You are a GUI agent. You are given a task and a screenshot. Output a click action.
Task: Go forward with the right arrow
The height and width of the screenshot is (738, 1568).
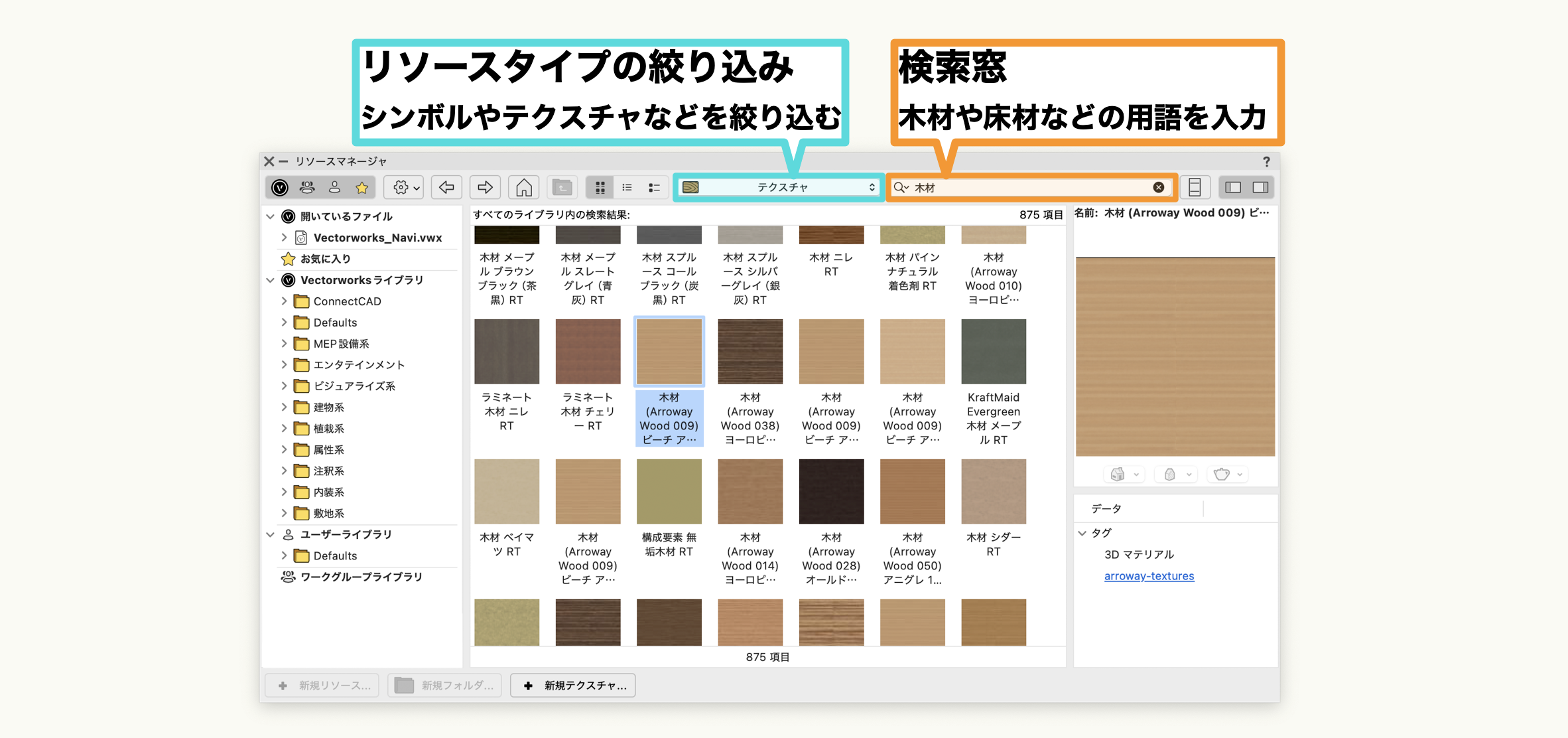pos(485,188)
